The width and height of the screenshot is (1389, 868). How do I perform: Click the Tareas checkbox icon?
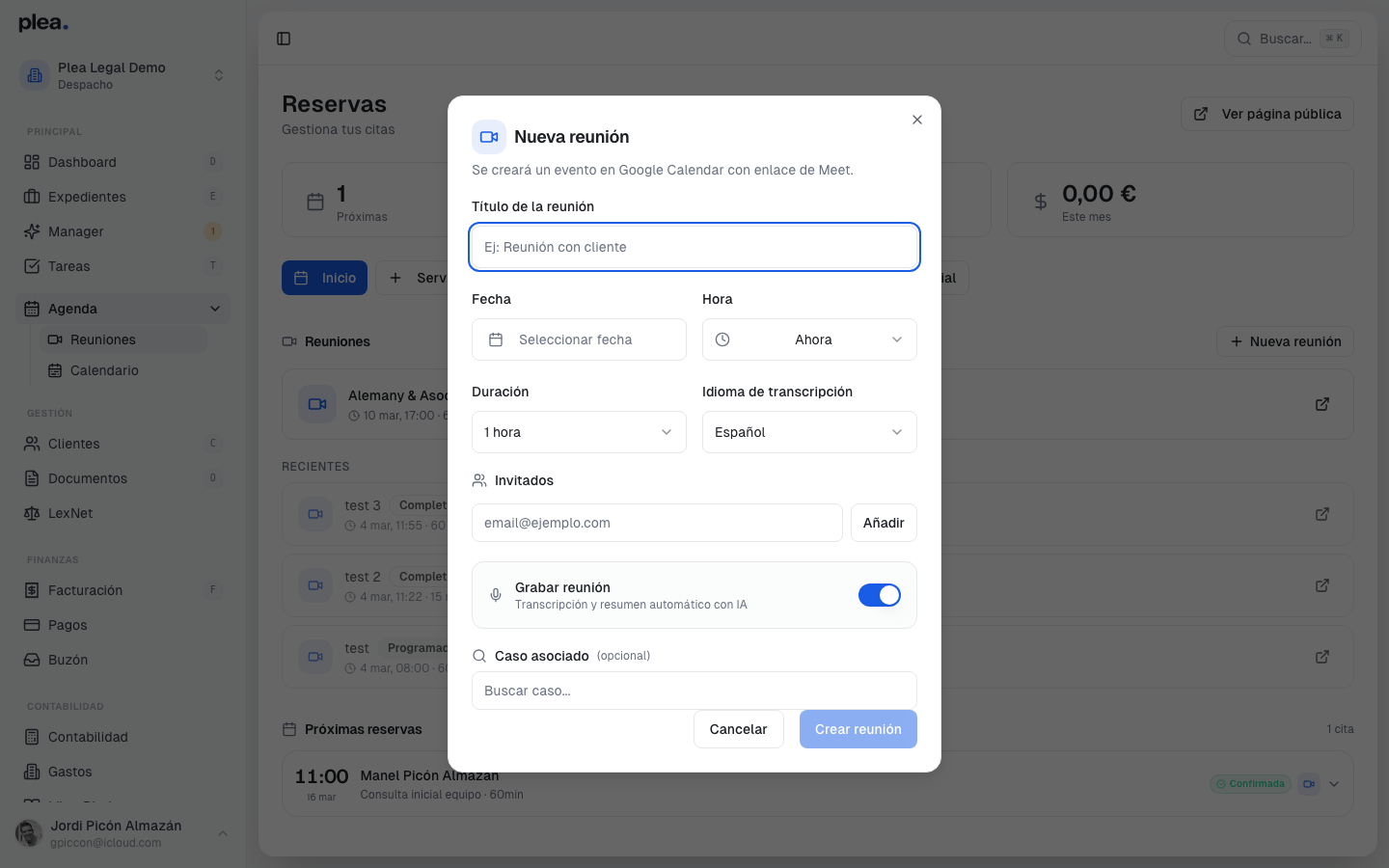point(32,266)
